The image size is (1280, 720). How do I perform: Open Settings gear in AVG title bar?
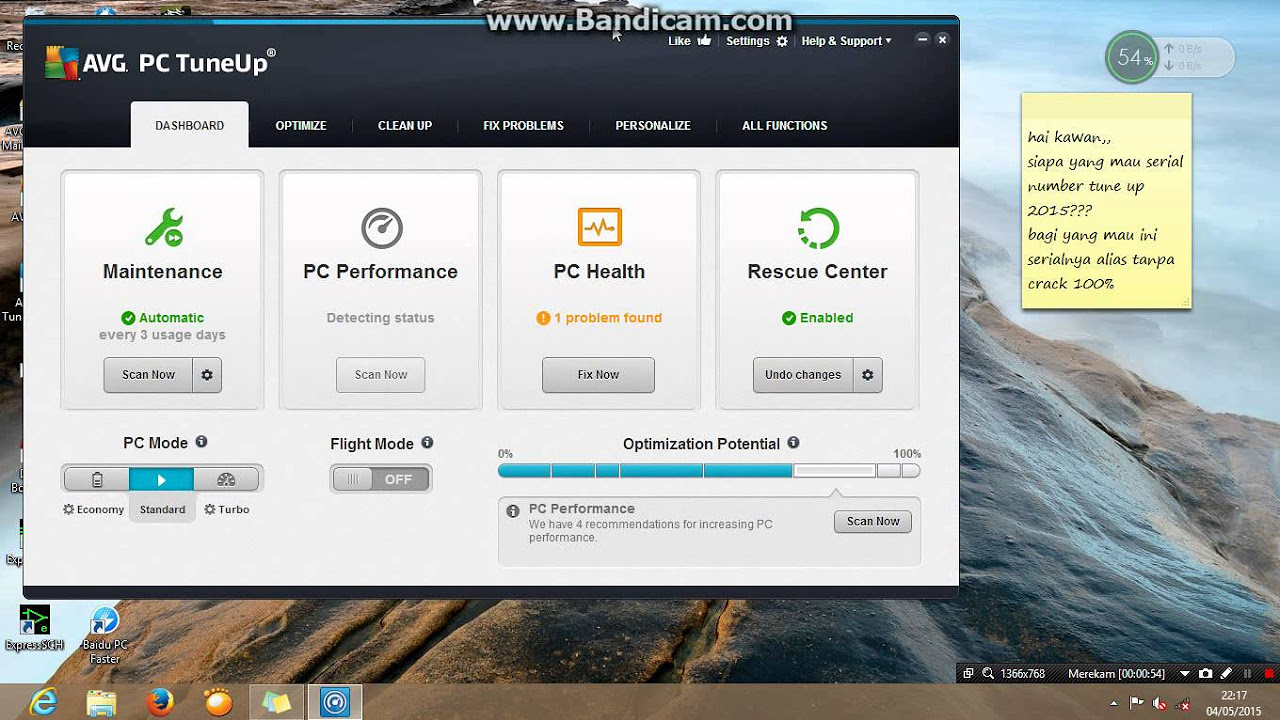click(x=782, y=41)
